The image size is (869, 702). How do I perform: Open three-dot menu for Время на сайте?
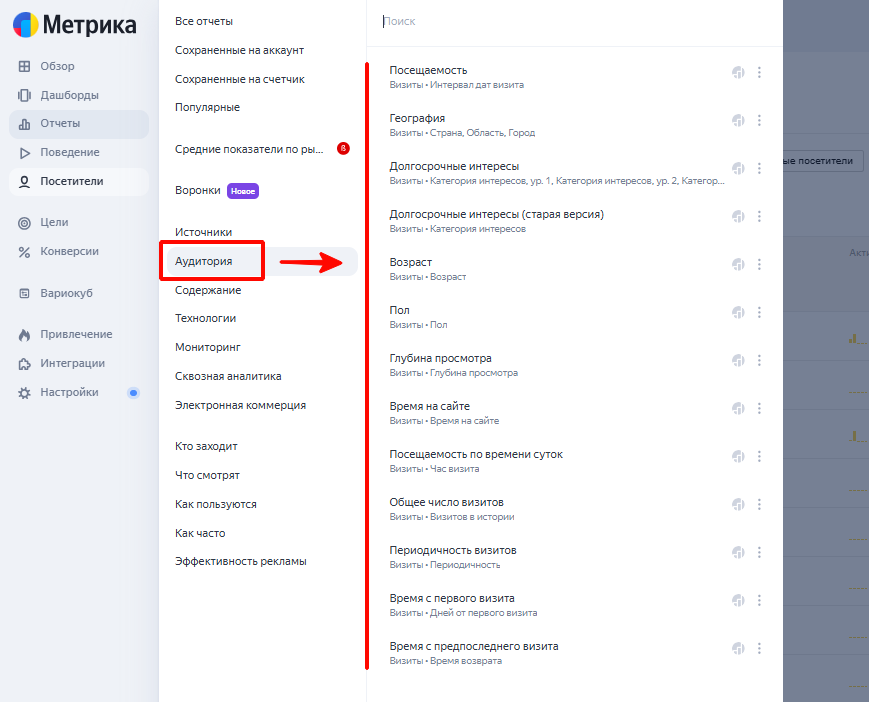[759, 408]
